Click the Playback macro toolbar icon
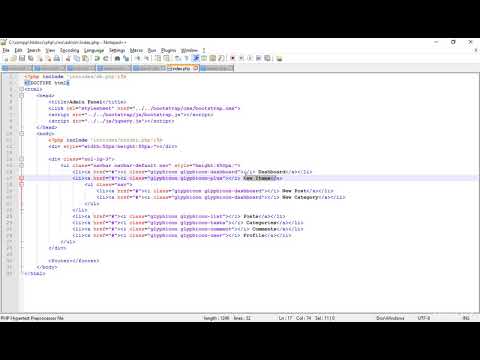The height and width of the screenshot is (360, 480). click(250, 58)
